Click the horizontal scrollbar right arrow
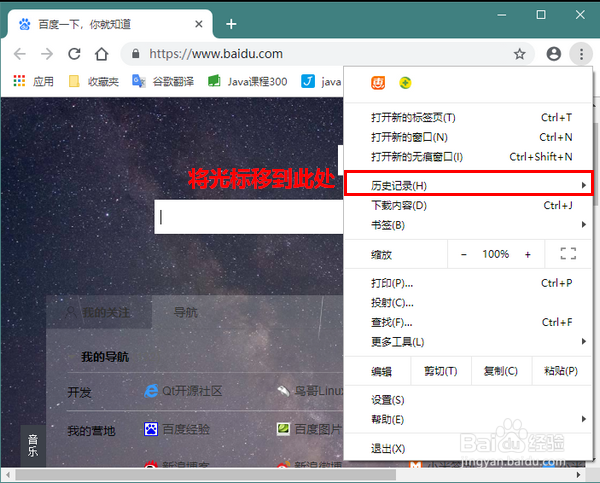The height and width of the screenshot is (483, 600). 578,475
